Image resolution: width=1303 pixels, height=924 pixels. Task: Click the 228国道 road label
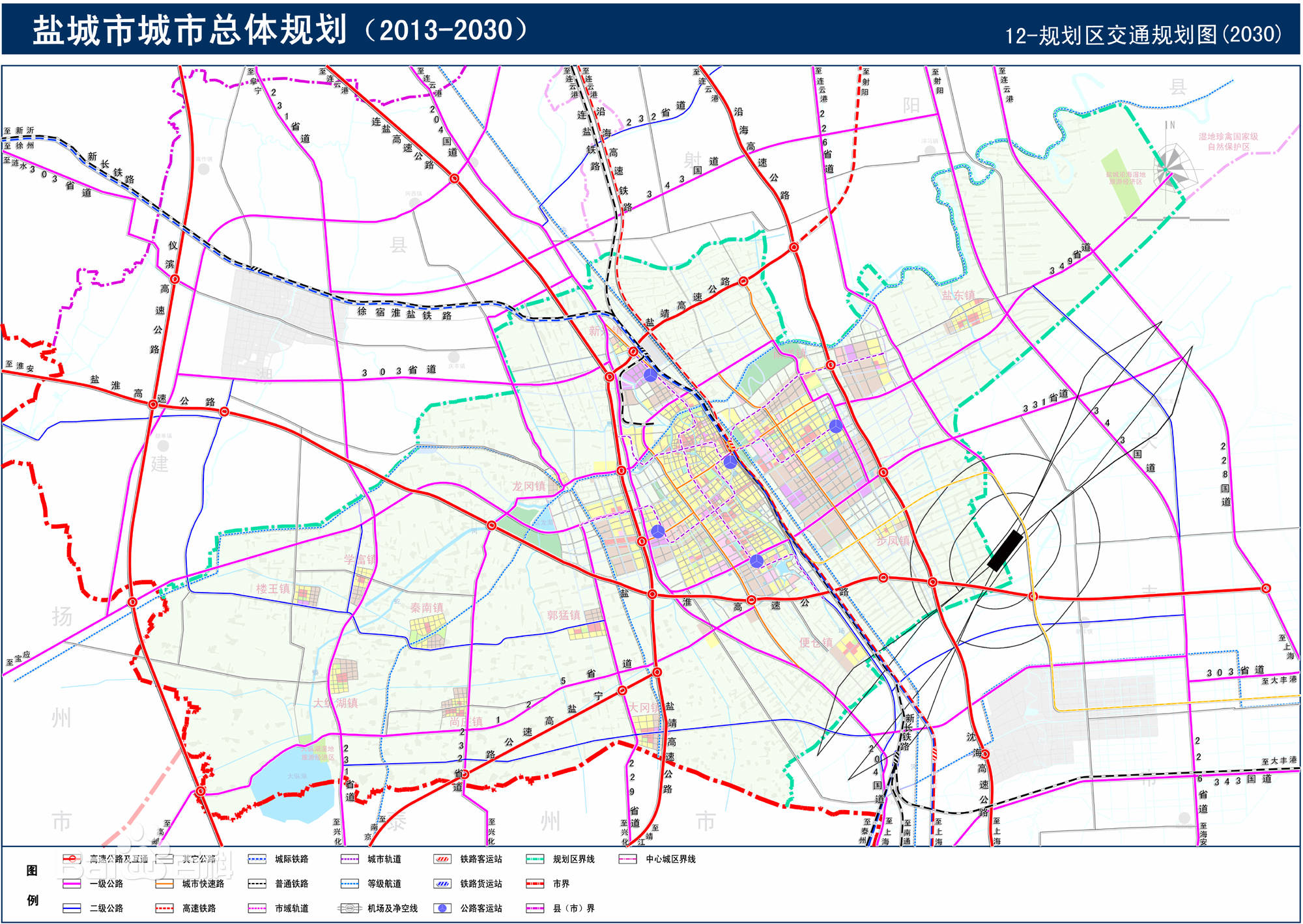tap(1225, 474)
